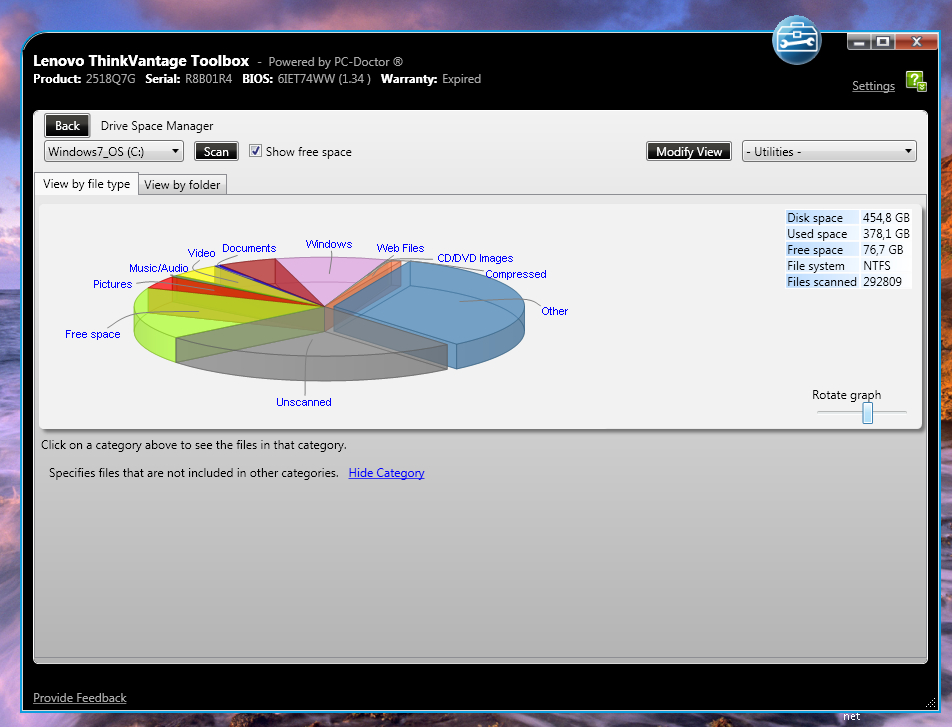Image resolution: width=952 pixels, height=727 pixels.
Task: Select the Other category label
Action: coord(554,311)
